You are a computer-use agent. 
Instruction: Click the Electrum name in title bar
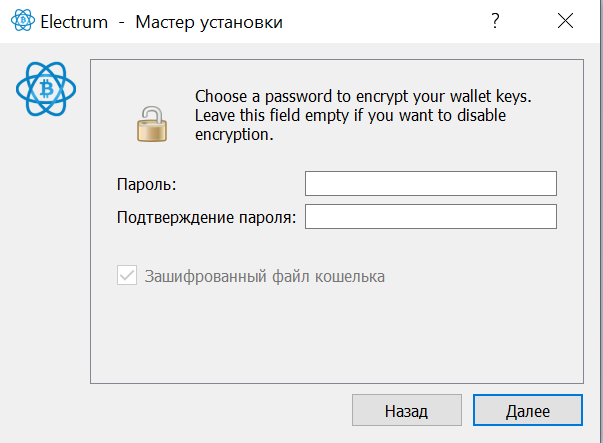[74, 22]
